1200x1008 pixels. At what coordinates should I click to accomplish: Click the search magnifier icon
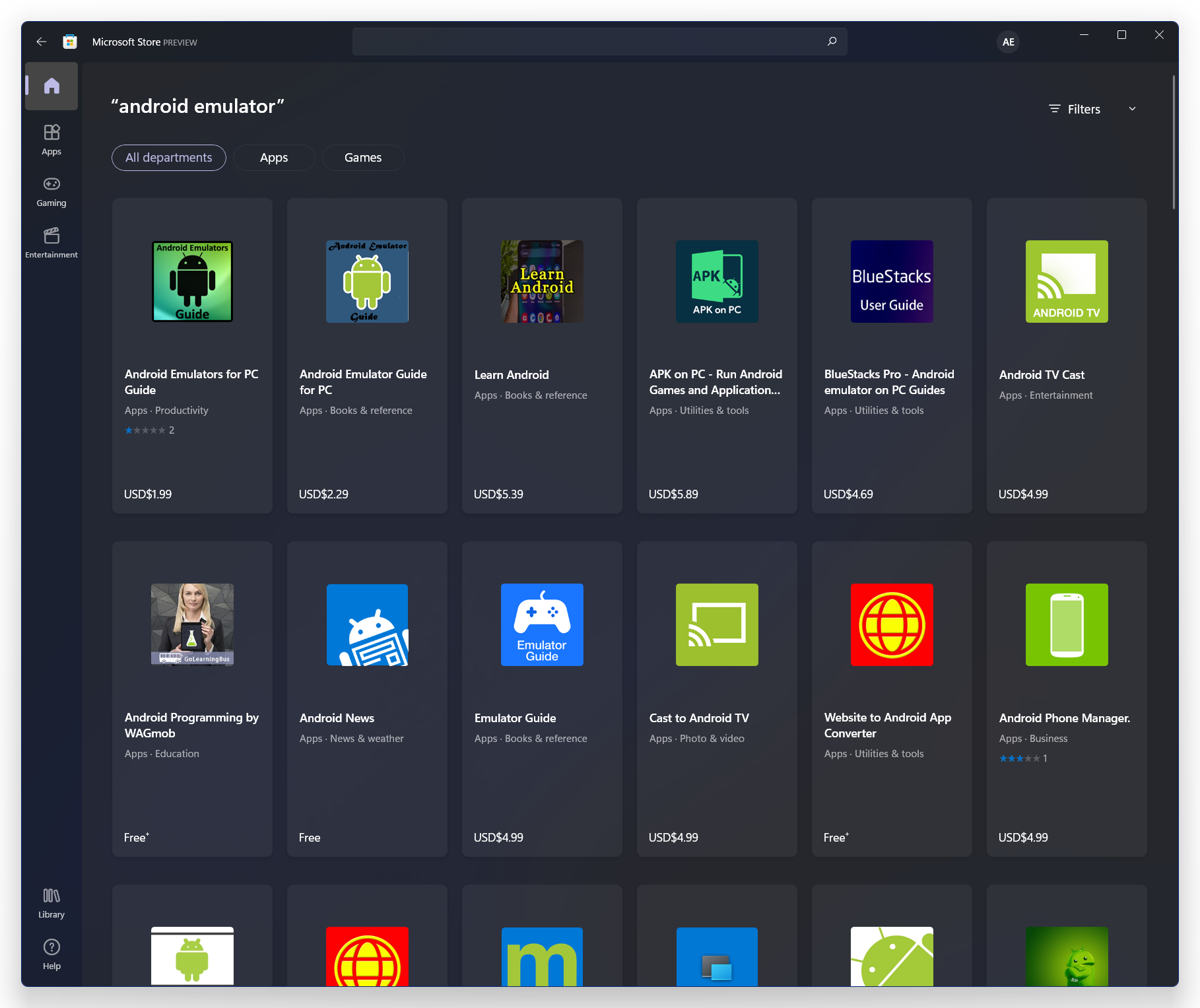tap(832, 42)
